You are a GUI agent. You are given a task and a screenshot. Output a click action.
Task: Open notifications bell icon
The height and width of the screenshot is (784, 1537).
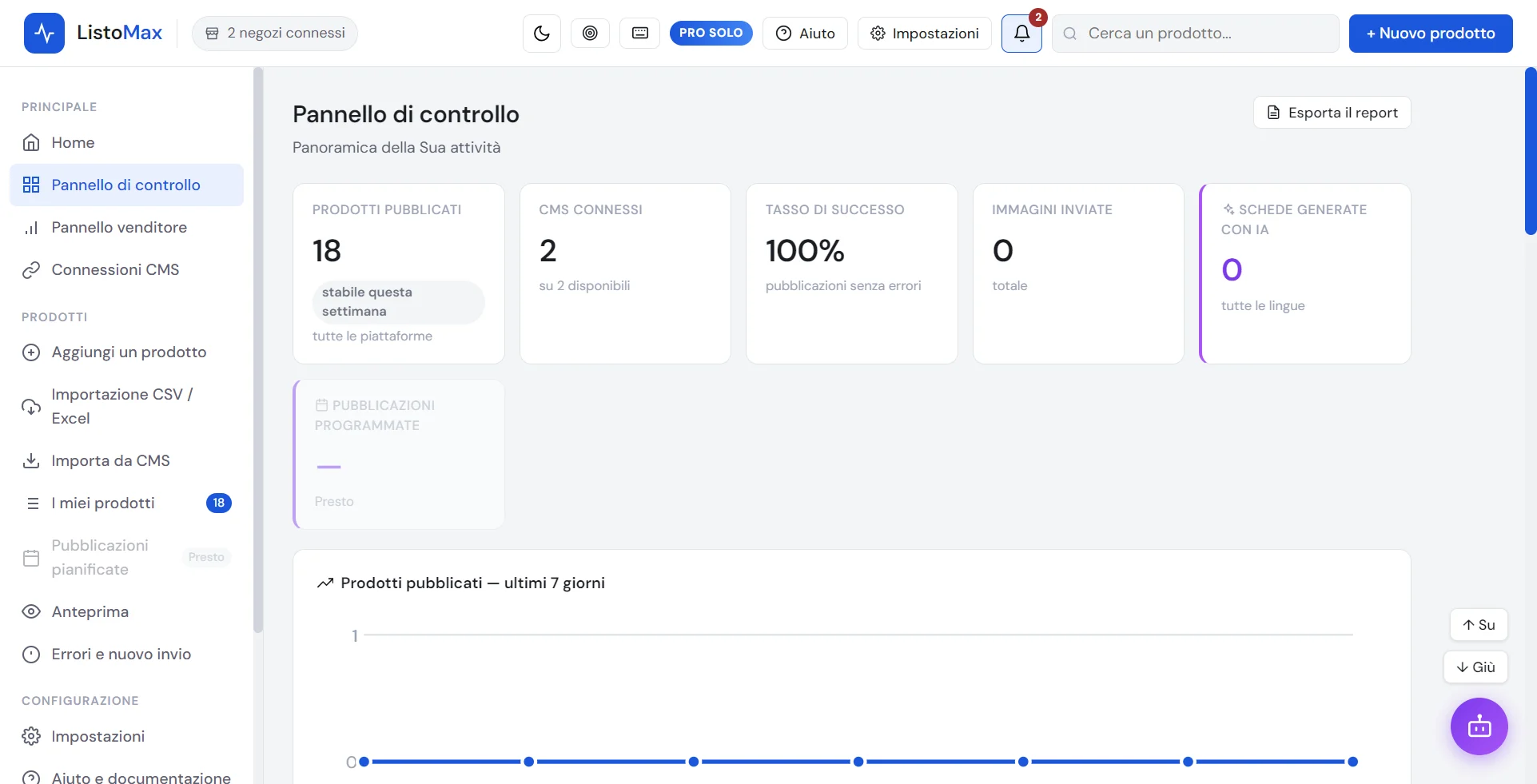coord(1021,34)
